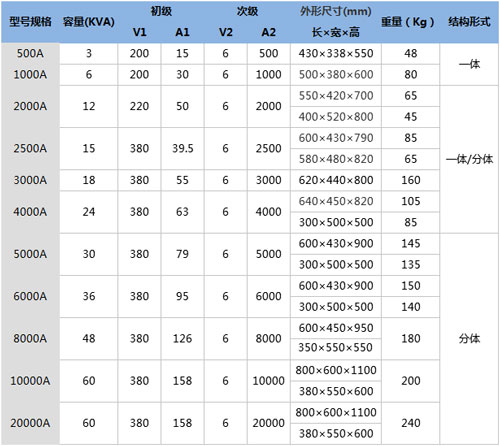Screen dimensions: 500x446
Task: Click the A2 value 20000
Action: pos(268,423)
